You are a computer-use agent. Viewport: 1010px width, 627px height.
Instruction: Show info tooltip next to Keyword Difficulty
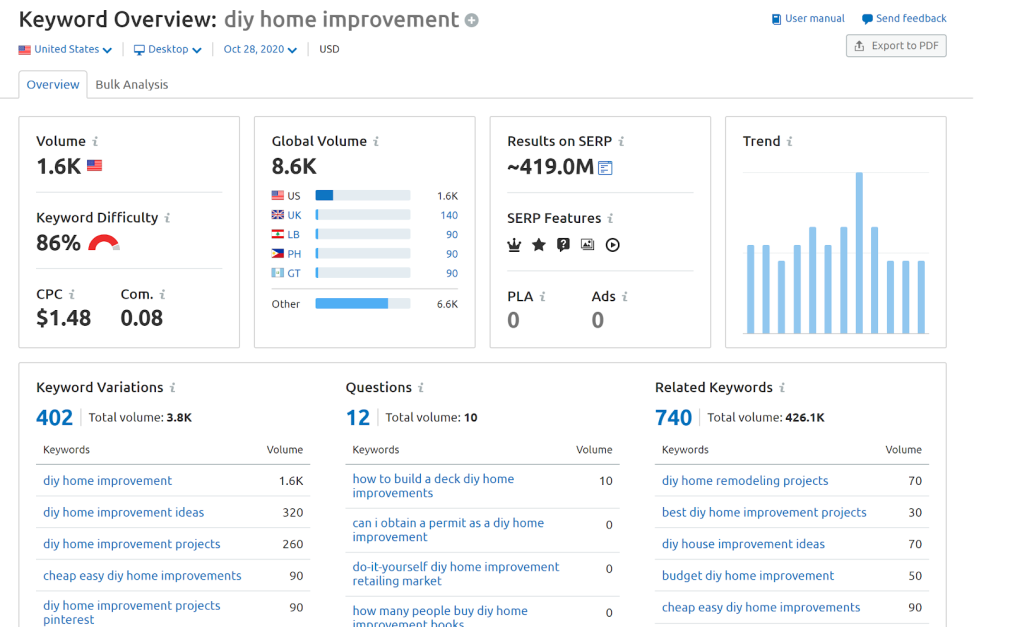click(167, 218)
